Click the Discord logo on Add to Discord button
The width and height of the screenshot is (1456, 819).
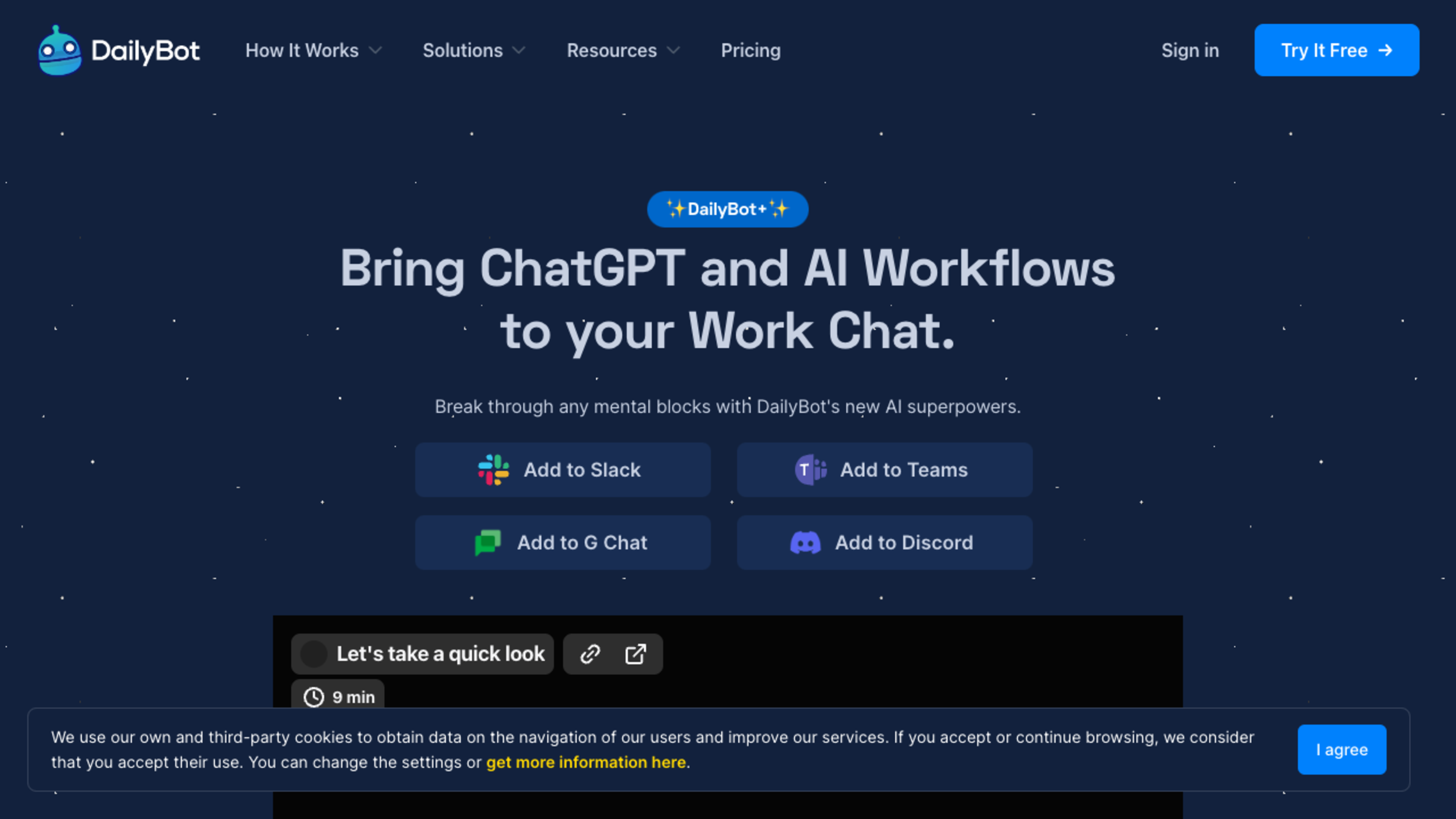tap(806, 542)
